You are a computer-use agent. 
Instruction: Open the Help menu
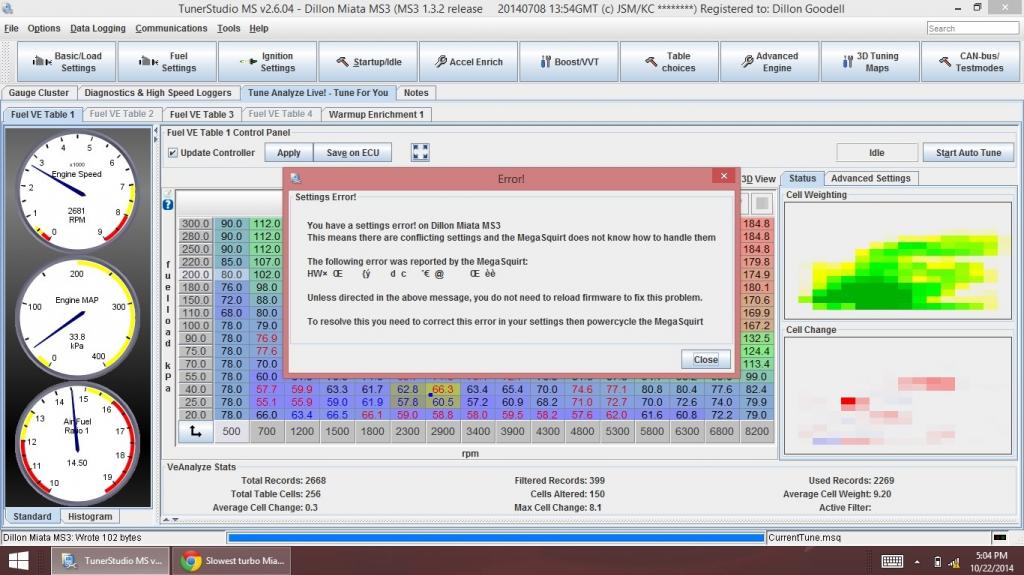(x=259, y=28)
